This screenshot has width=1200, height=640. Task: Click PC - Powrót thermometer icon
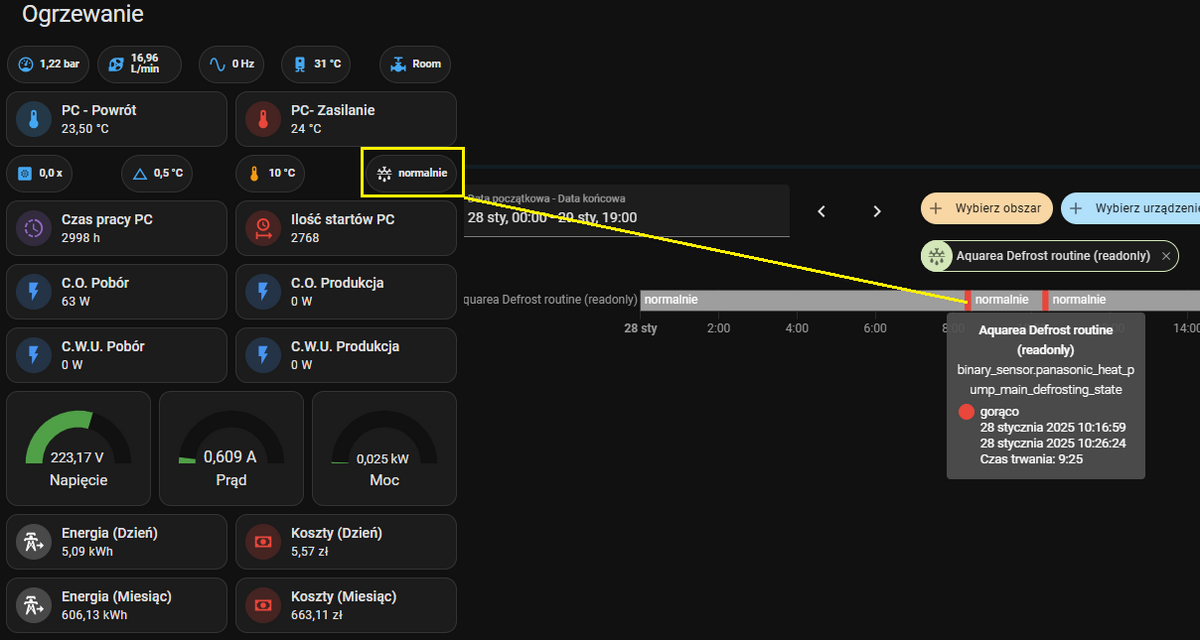pos(34,120)
